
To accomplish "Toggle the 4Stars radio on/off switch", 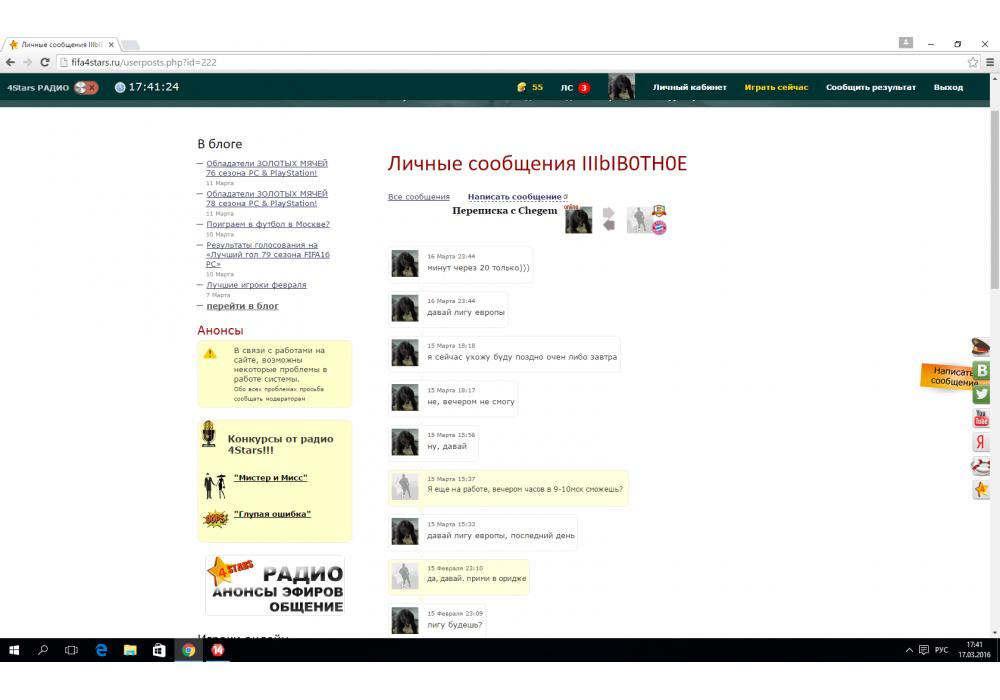I will pyautogui.click(x=86, y=87).
